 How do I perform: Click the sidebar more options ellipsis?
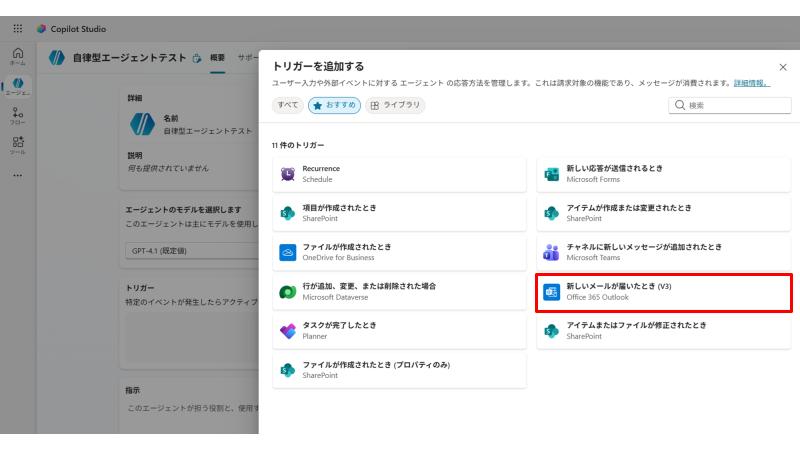tap(17, 175)
